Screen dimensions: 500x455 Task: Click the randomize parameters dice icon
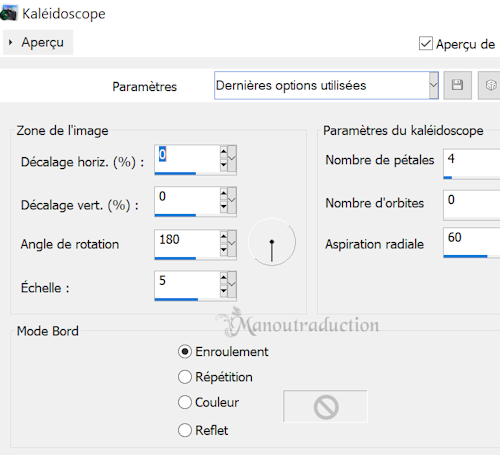tap(490, 85)
